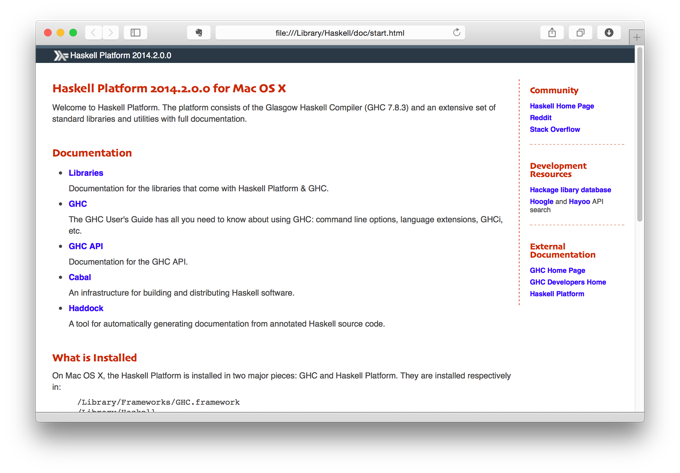The image size is (680, 473).
Task: Add a new tab with the plus button
Action: pos(636,37)
